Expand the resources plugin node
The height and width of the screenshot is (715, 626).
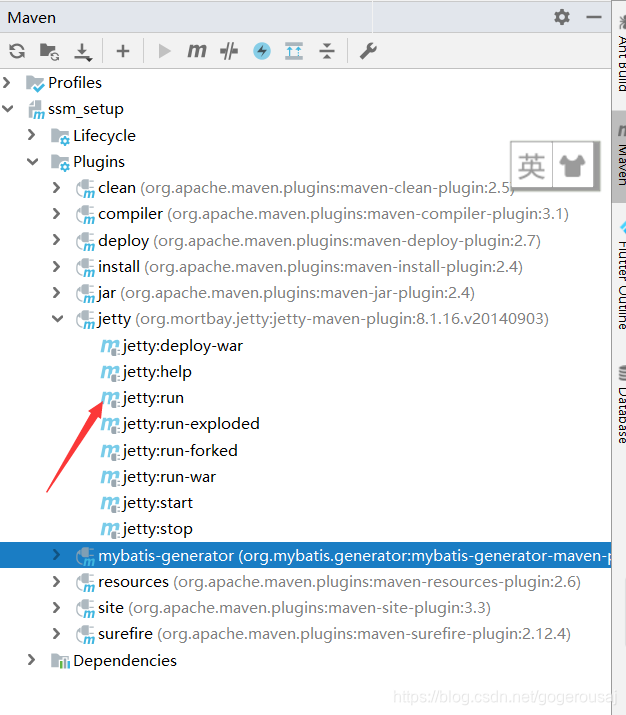(57, 581)
